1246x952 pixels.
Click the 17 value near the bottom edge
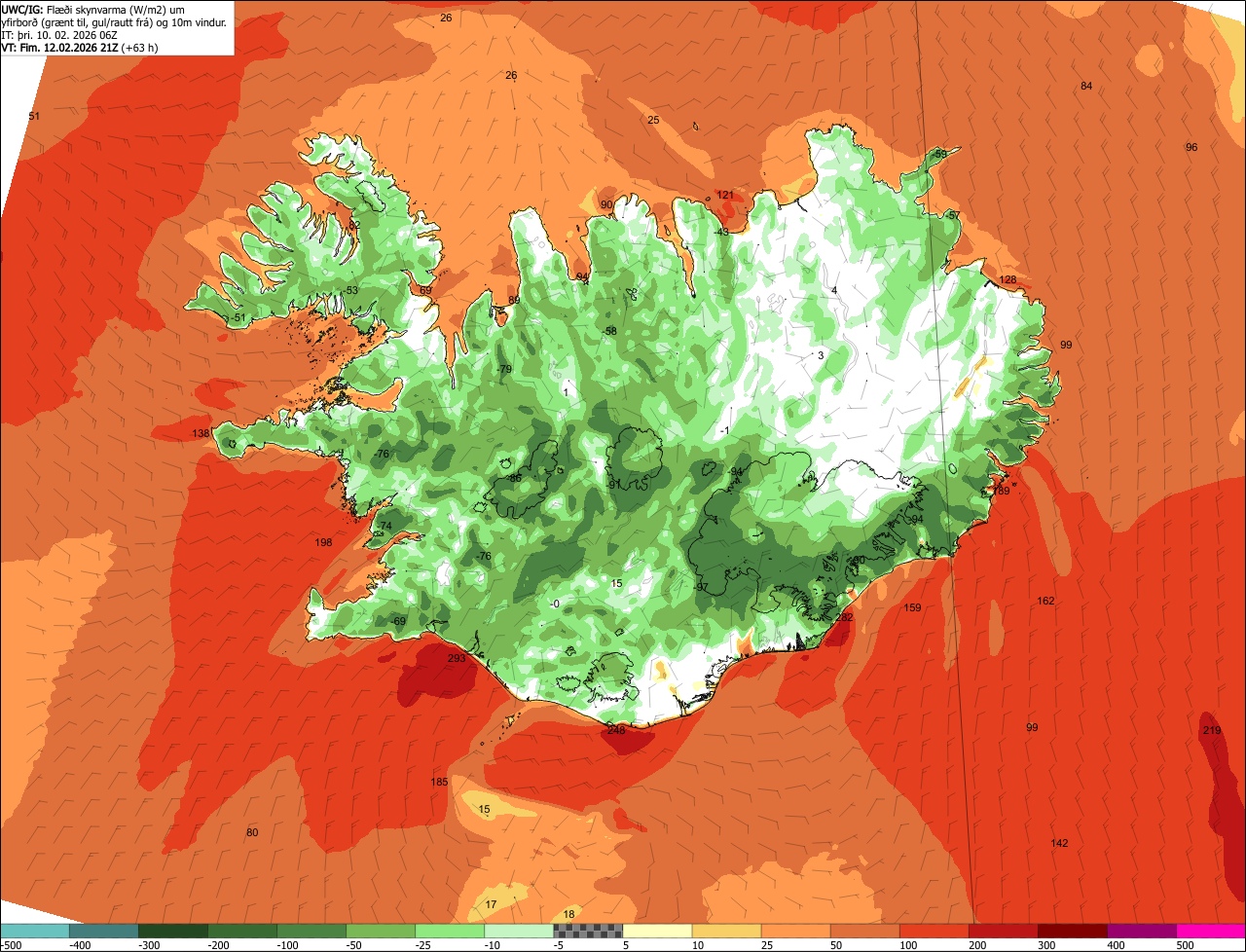(x=491, y=904)
